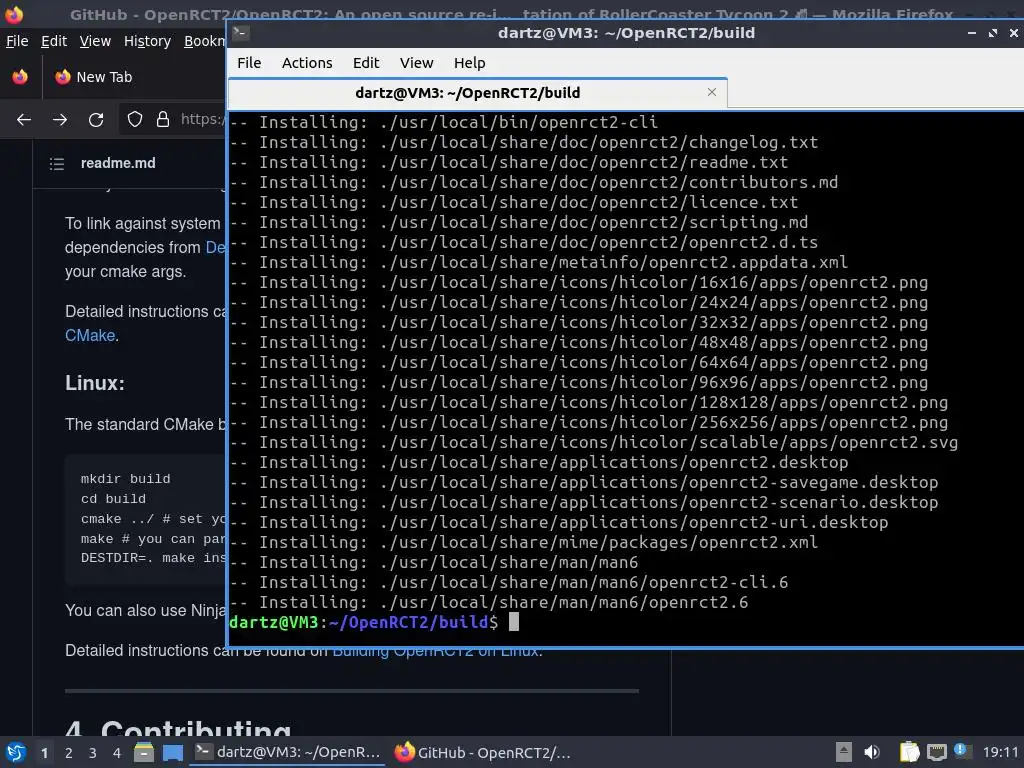Open the volume control in the system tray
Screen dimensions: 1024x768
click(x=872, y=752)
